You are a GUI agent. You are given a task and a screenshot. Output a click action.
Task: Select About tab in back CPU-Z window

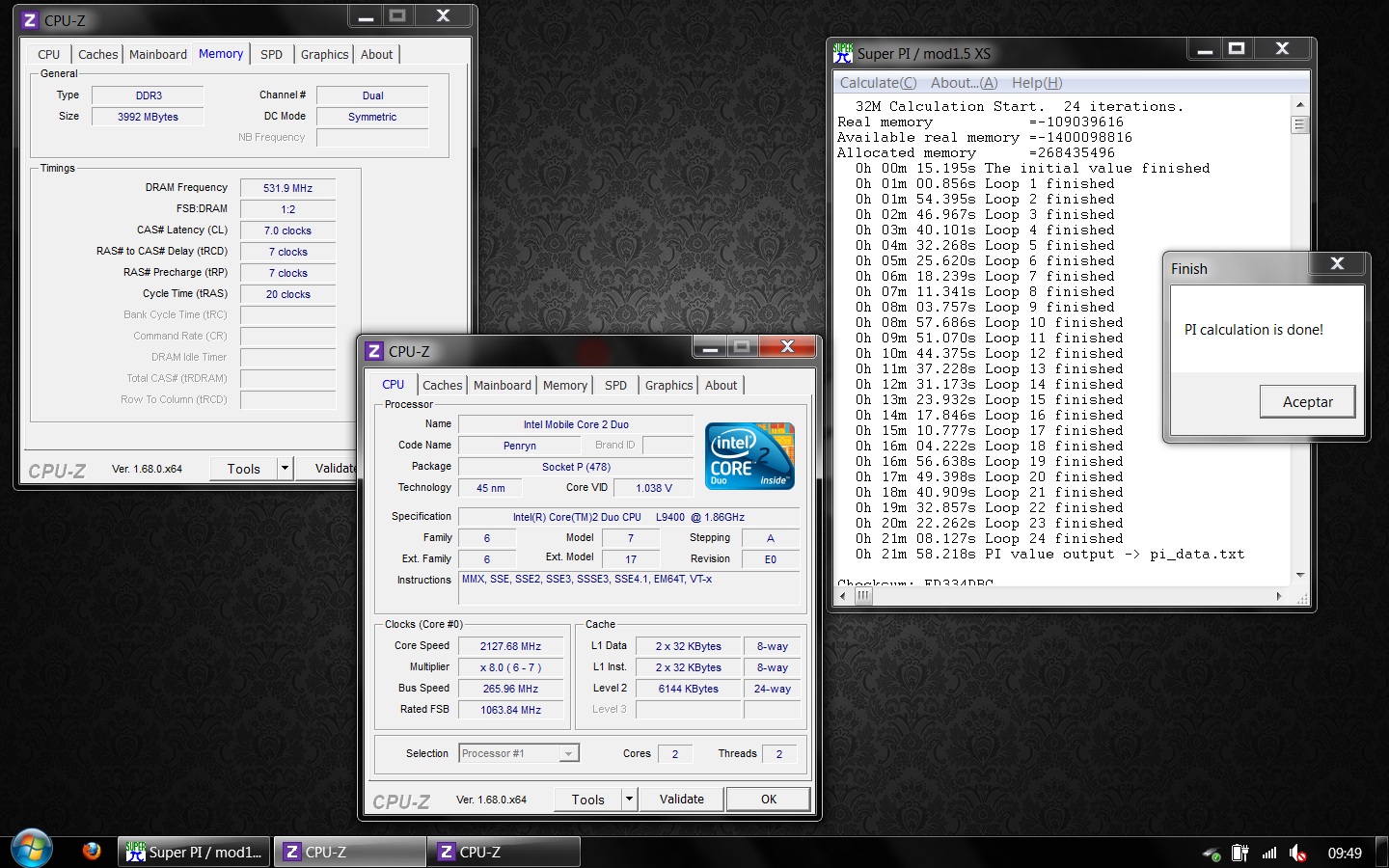[x=377, y=54]
